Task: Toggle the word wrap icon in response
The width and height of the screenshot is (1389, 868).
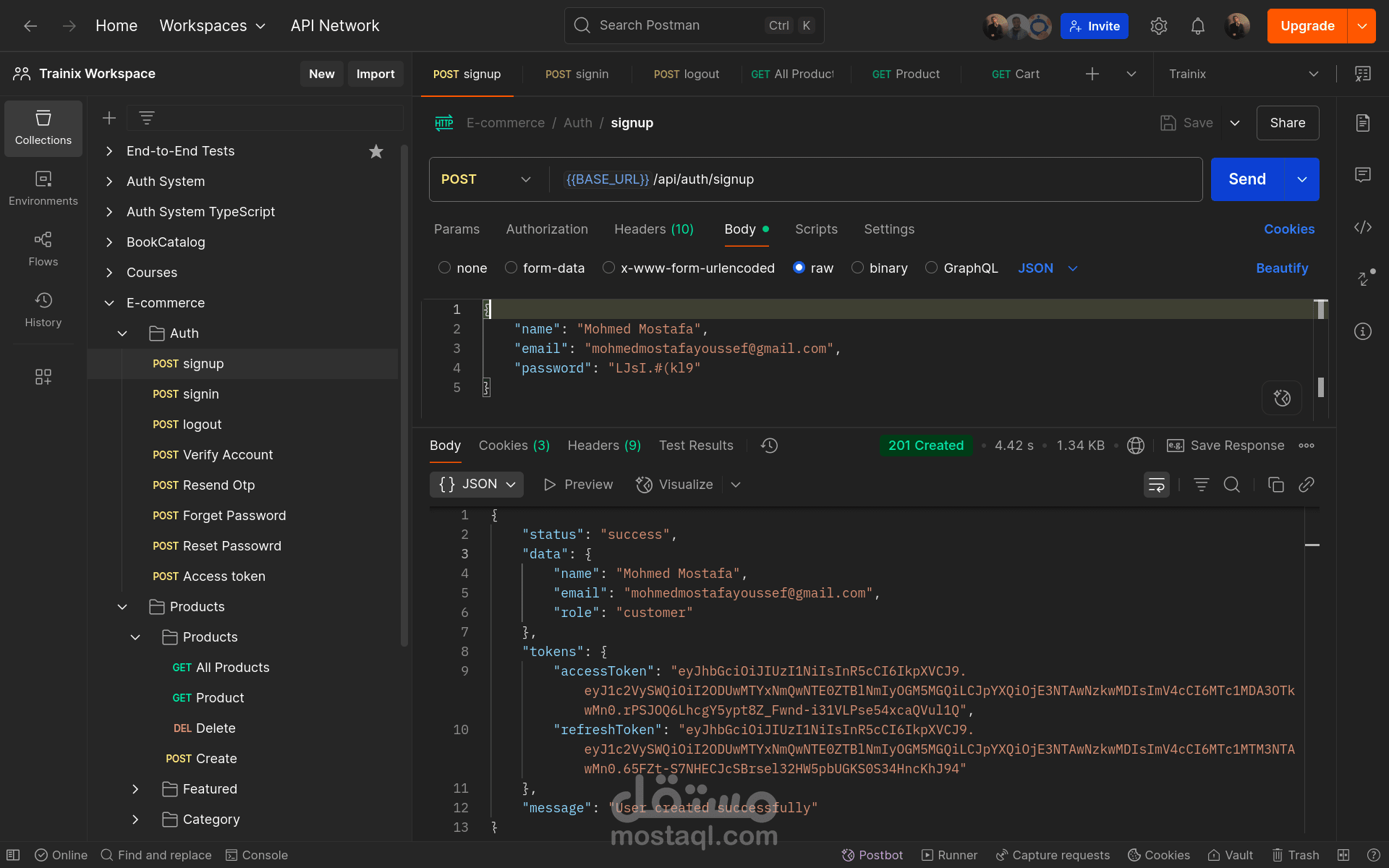Action: tap(1156, 485)
